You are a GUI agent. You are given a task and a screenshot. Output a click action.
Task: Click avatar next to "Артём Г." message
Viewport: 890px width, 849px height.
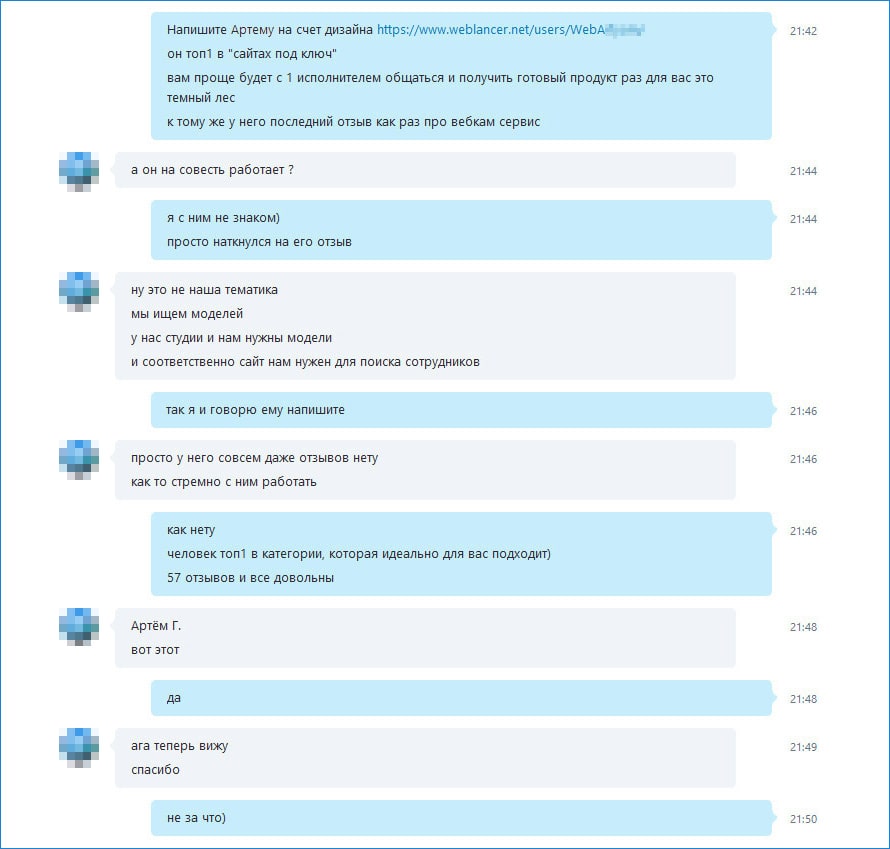tap(79, 627)
